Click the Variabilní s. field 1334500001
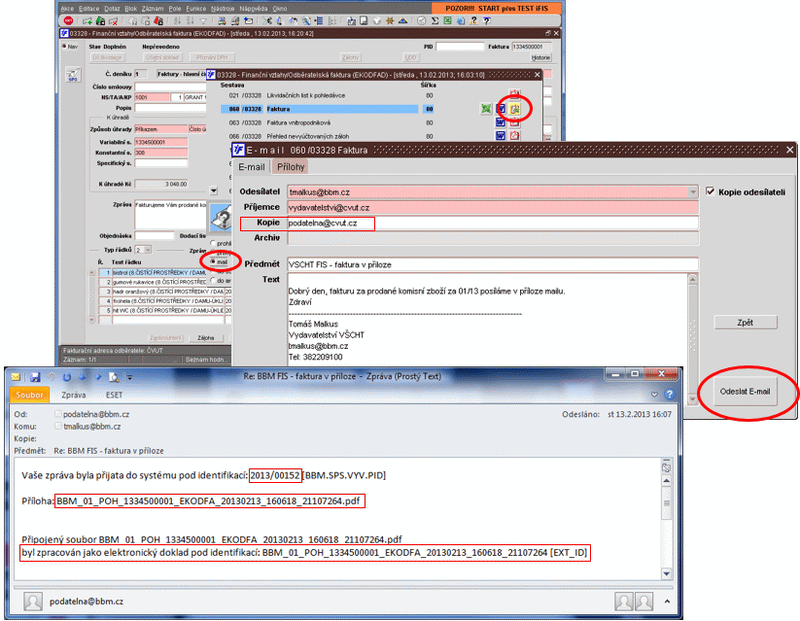This screenshot has height=621, width=800. click(161, 142)
